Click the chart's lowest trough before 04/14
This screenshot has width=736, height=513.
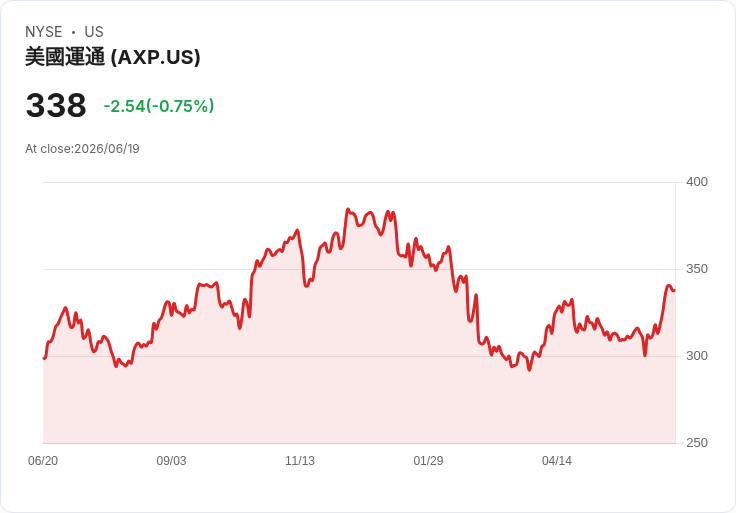click(x=529, y=370)
